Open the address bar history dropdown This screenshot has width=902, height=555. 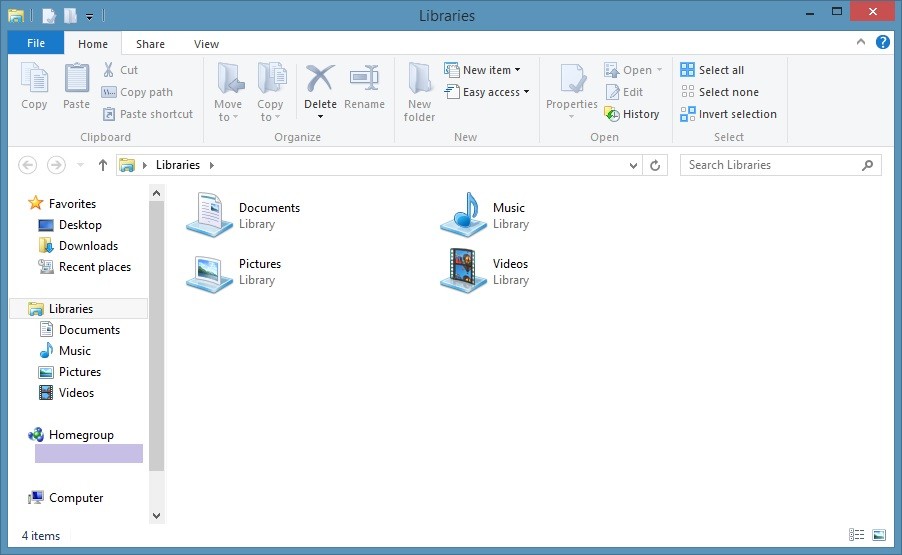pyautogui.click(x=634, y=165)
